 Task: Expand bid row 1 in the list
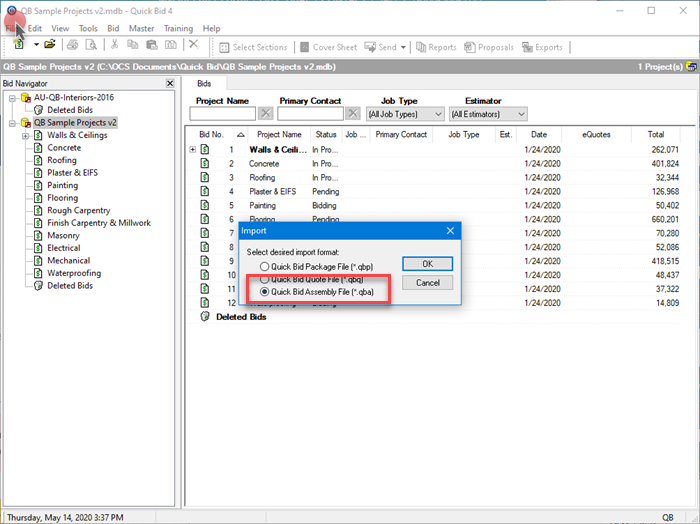(x=192, y=150)
